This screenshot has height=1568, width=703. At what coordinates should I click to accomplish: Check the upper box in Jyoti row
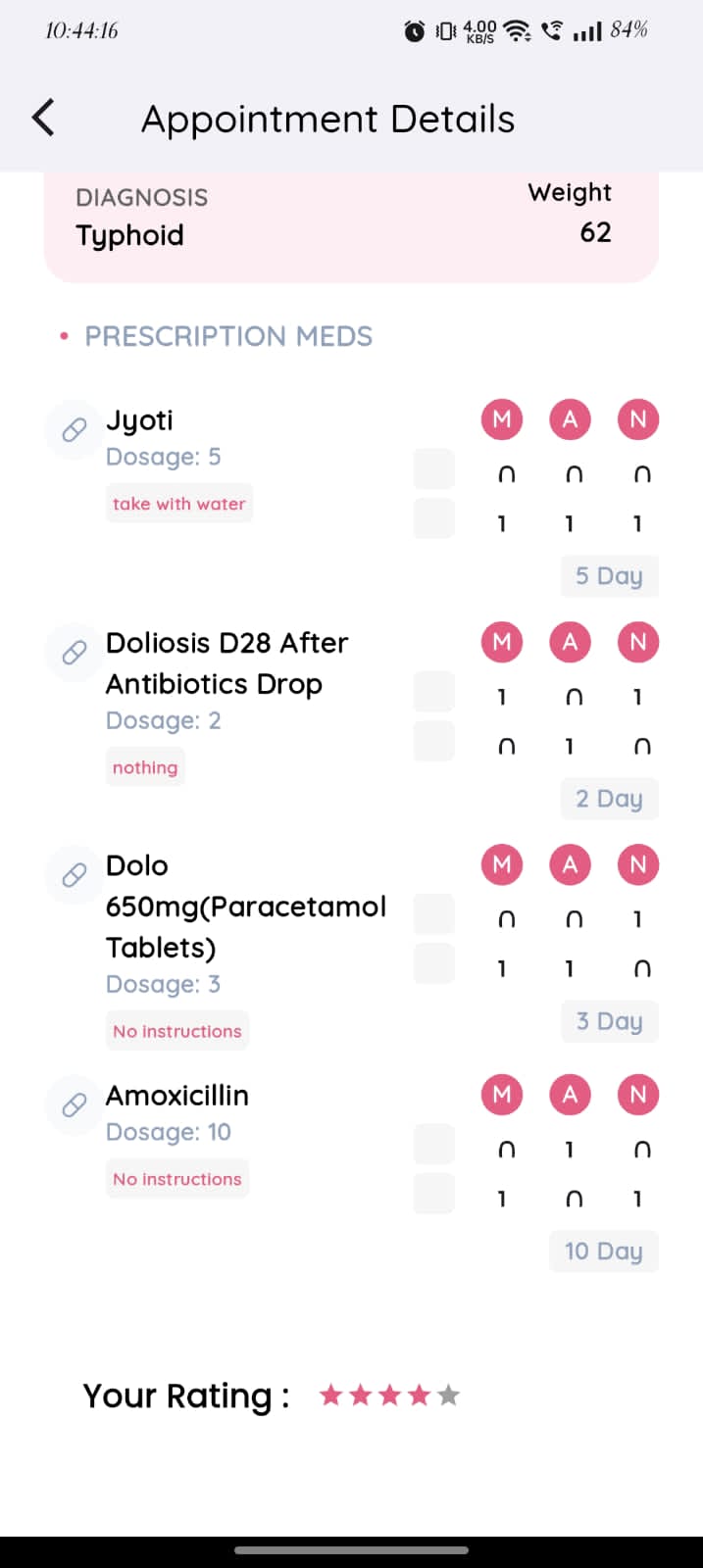(x=434, y=469)
